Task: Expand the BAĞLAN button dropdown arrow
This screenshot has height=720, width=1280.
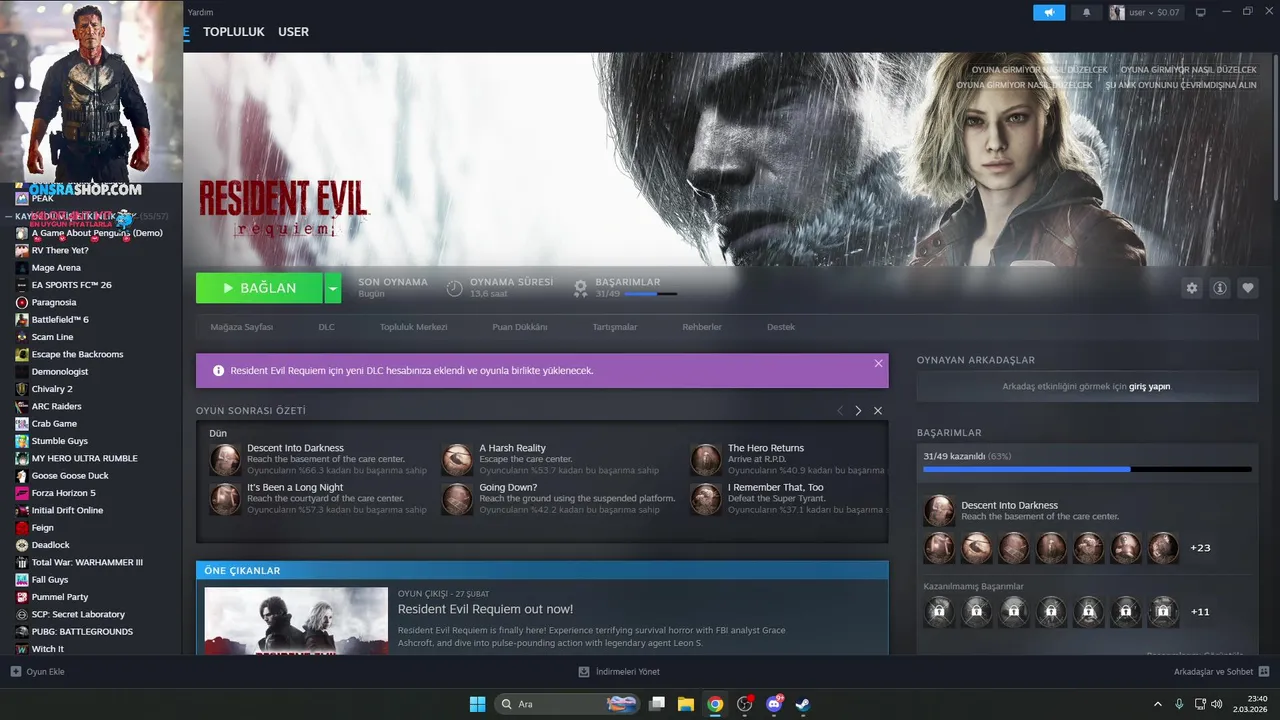Action: coord(333,288)
